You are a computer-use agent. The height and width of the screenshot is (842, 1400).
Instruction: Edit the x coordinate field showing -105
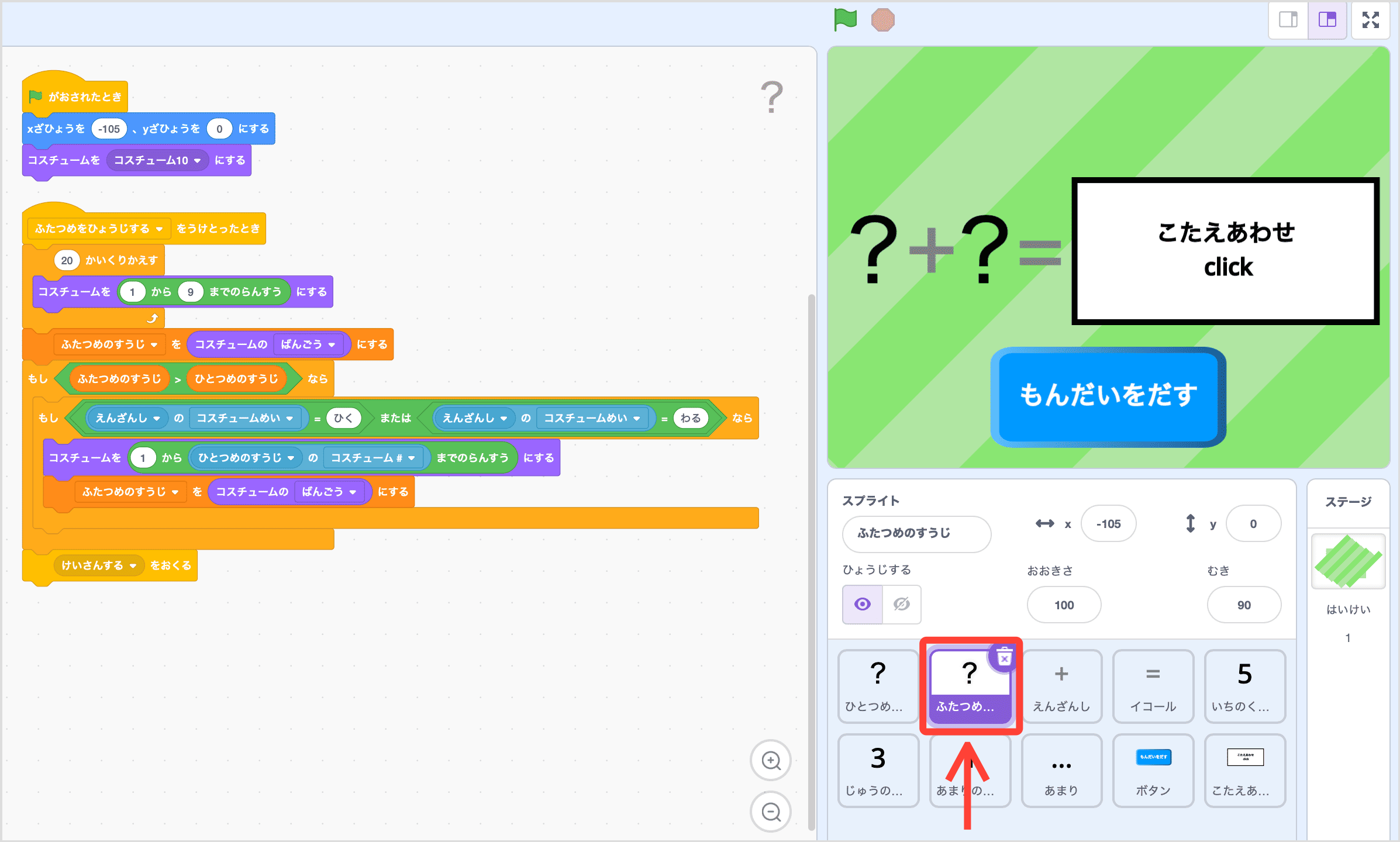(x=1108, y=523)
